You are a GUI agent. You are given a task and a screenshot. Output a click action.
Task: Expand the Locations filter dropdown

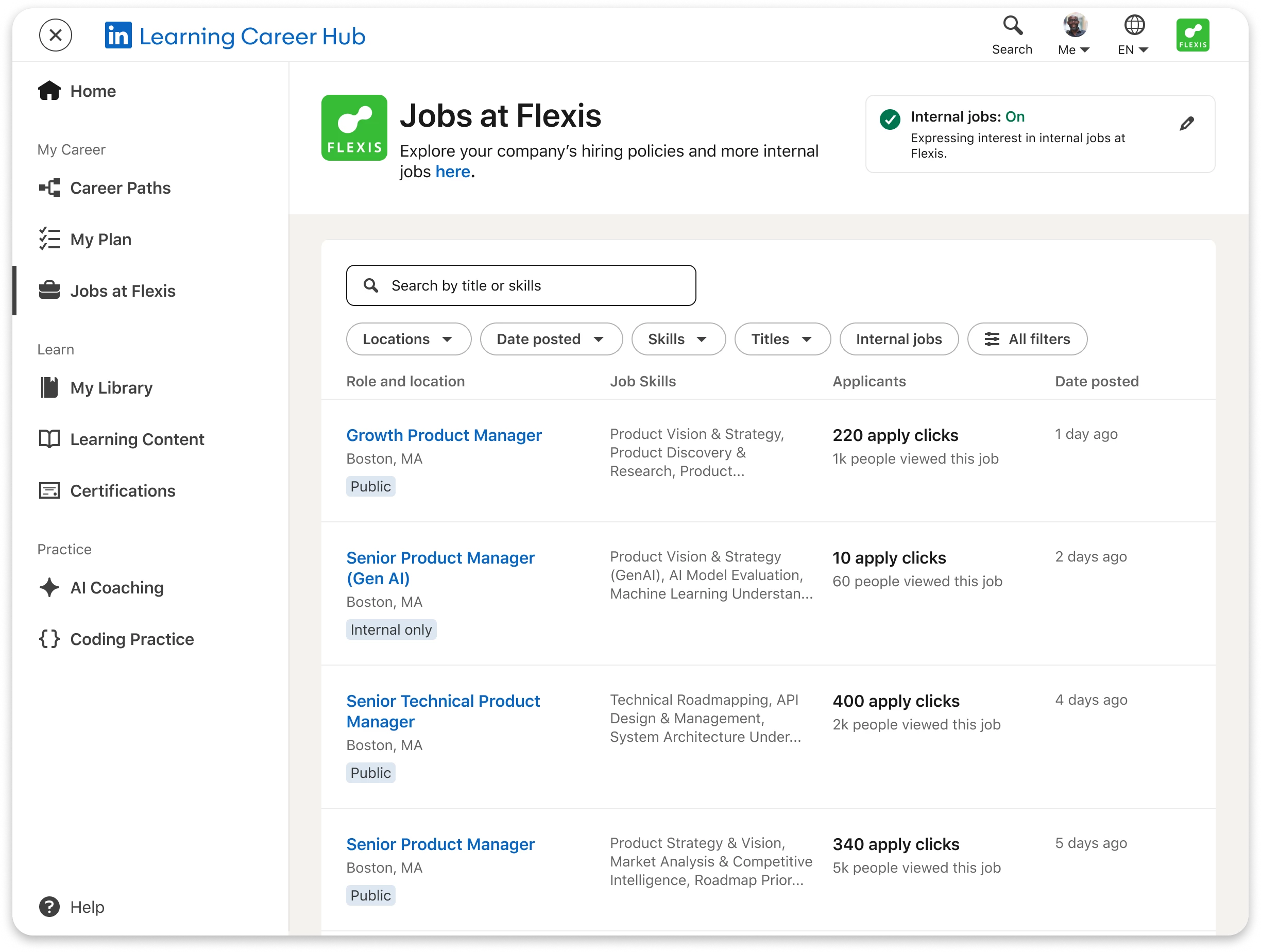pyautogui.click(x=408, y=339)
